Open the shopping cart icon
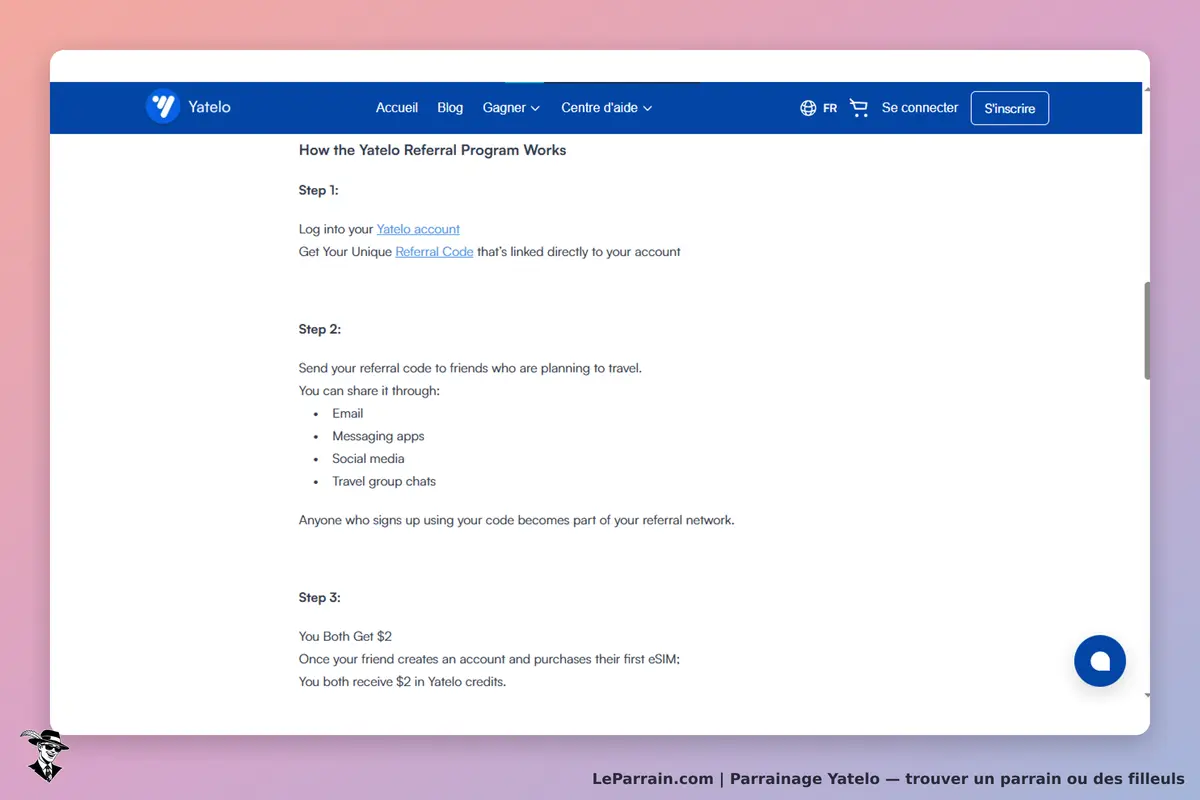1200x800 pixels. 859,108
